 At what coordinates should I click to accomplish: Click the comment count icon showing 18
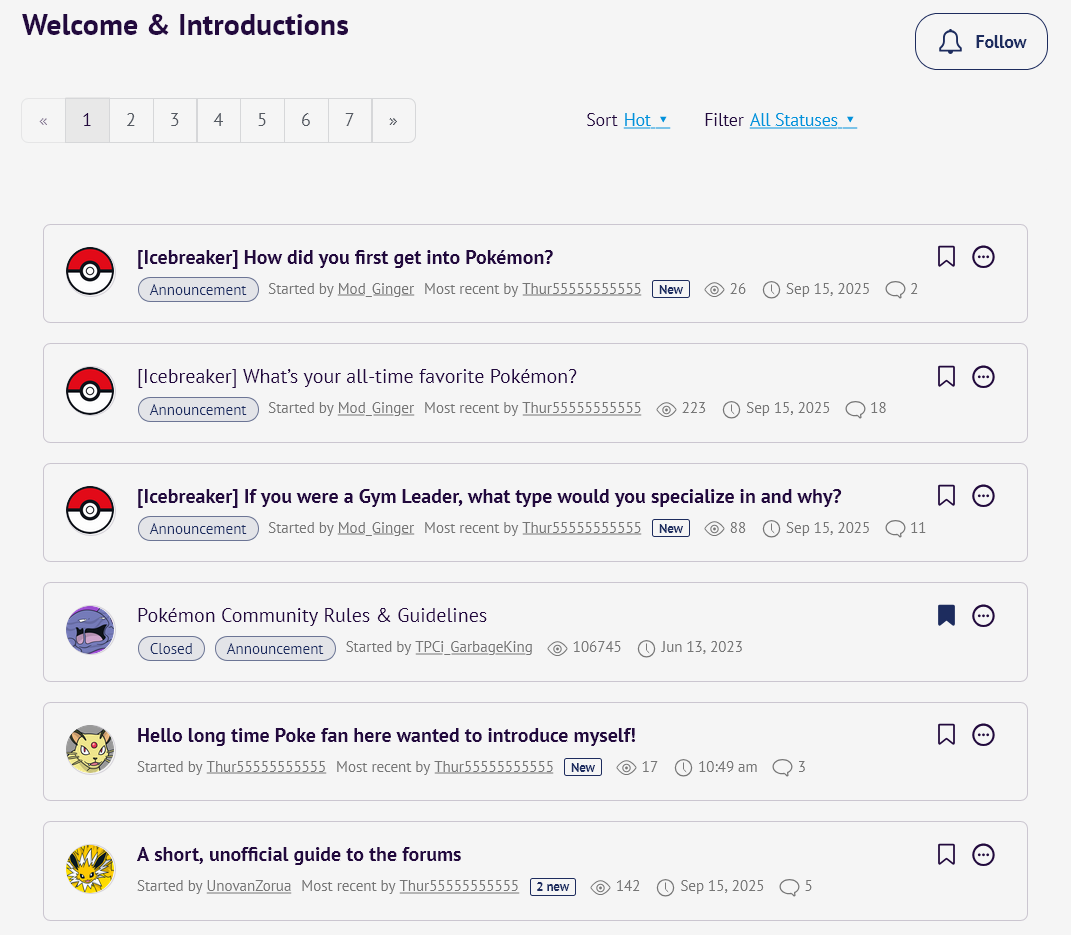855,409
